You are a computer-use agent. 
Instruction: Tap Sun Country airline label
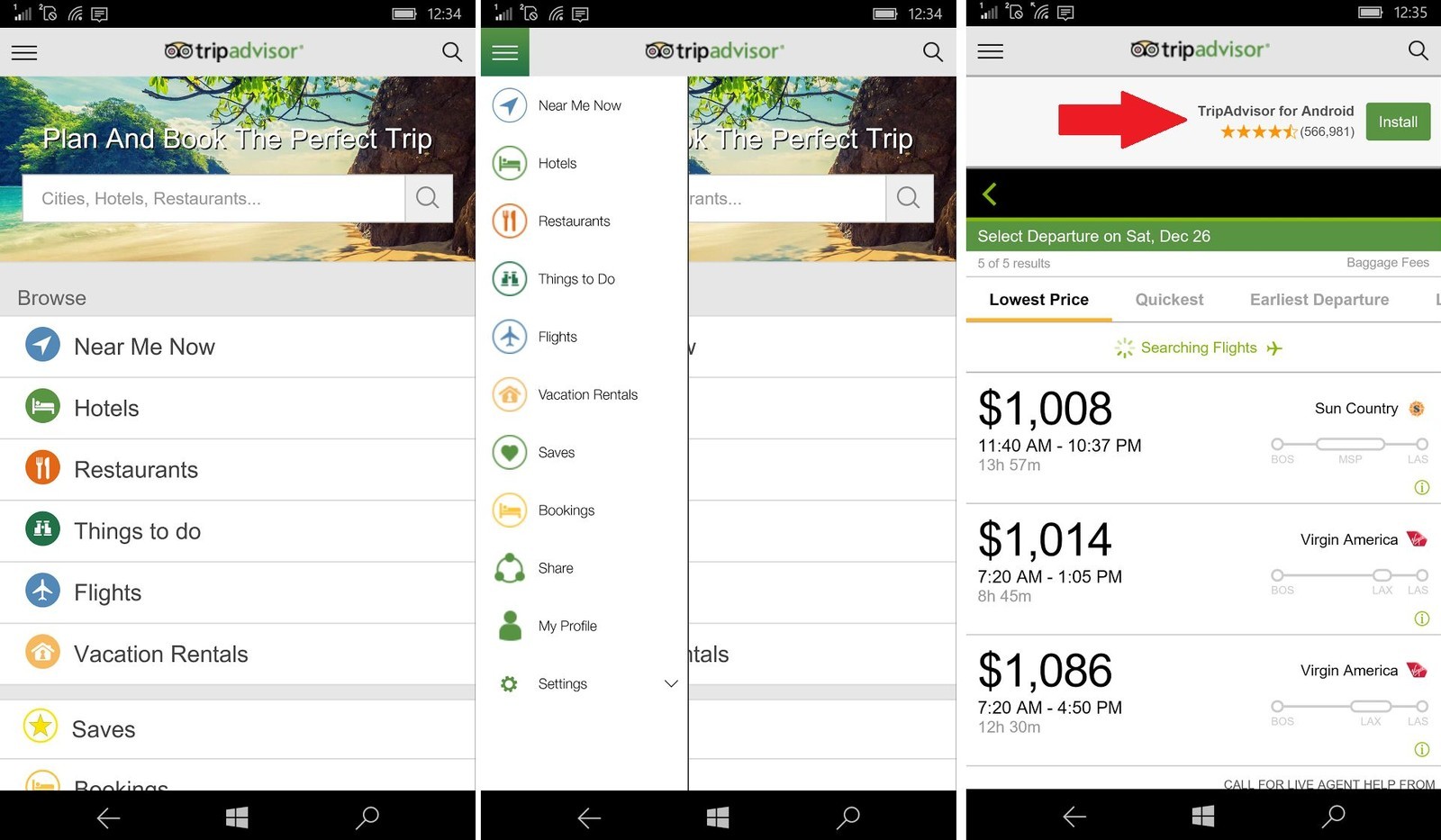coord(1356,409)
